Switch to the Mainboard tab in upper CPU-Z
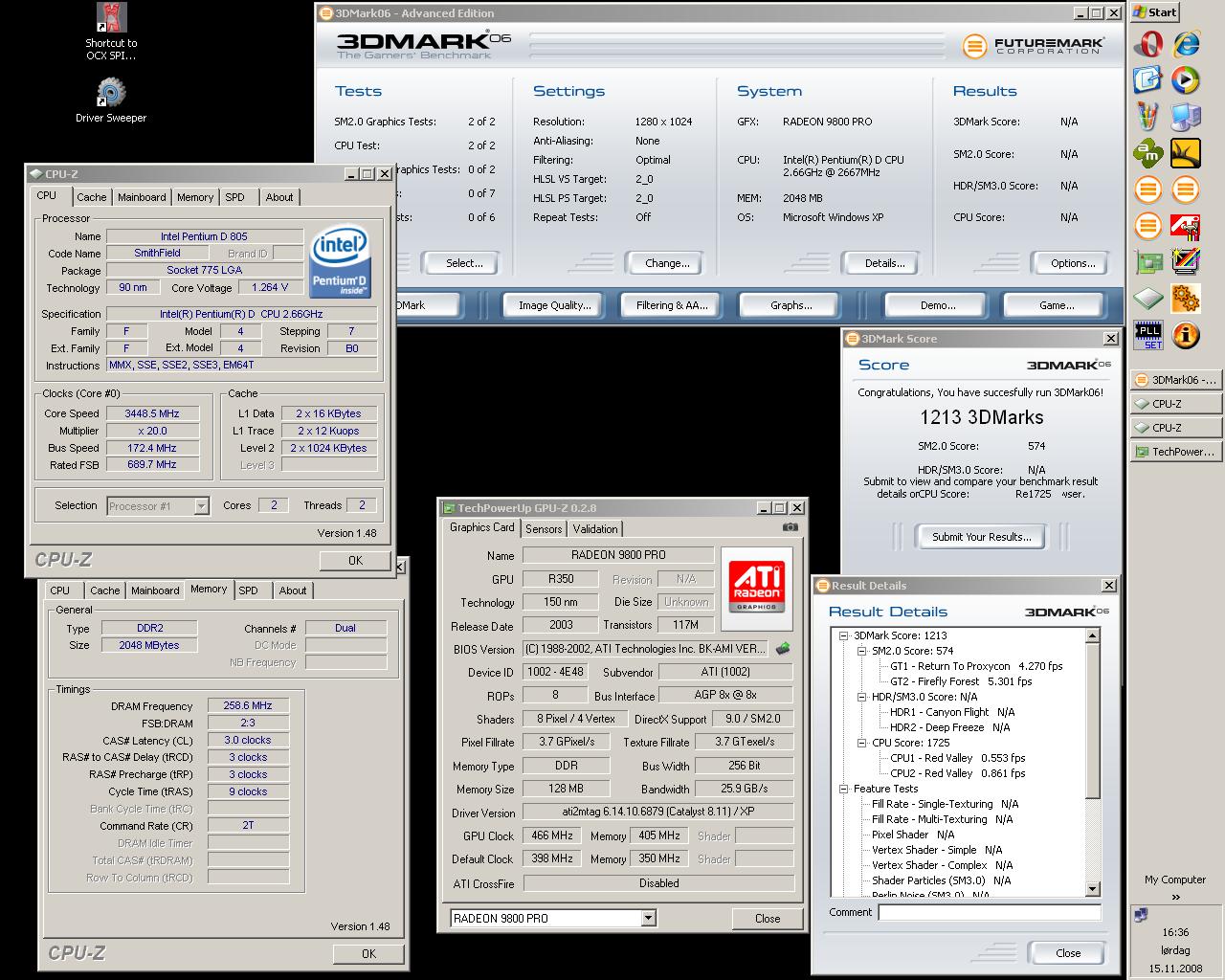 142,197
